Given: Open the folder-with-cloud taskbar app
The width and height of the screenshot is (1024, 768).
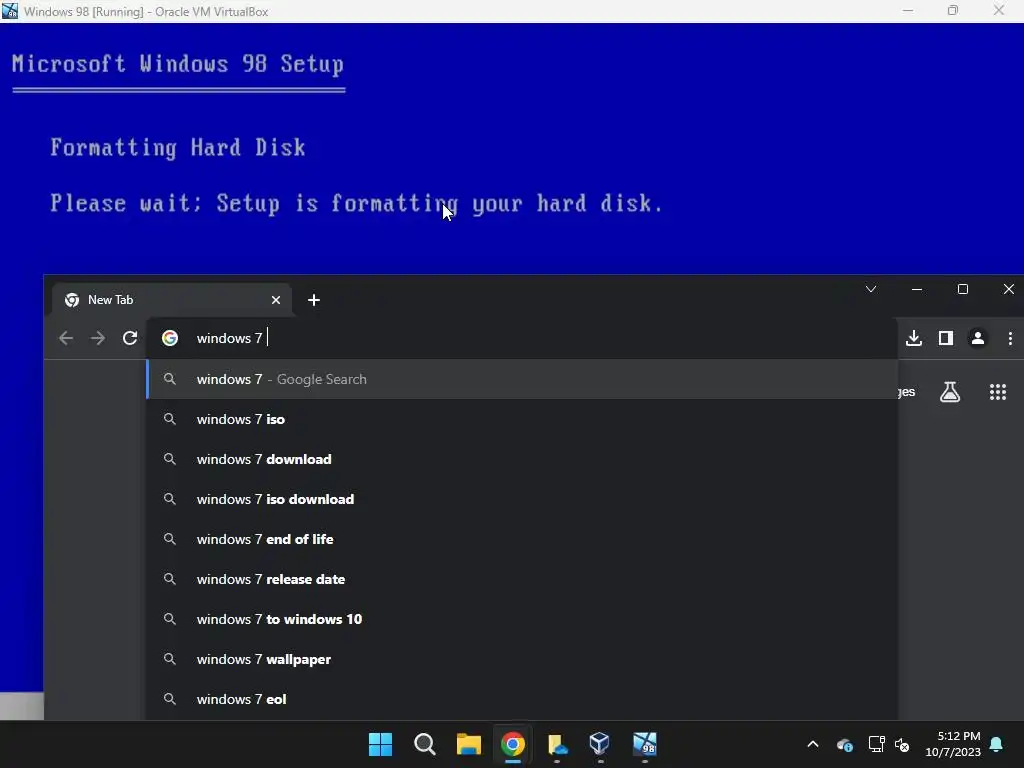Looking at the screenshot, I should (557, 744).
